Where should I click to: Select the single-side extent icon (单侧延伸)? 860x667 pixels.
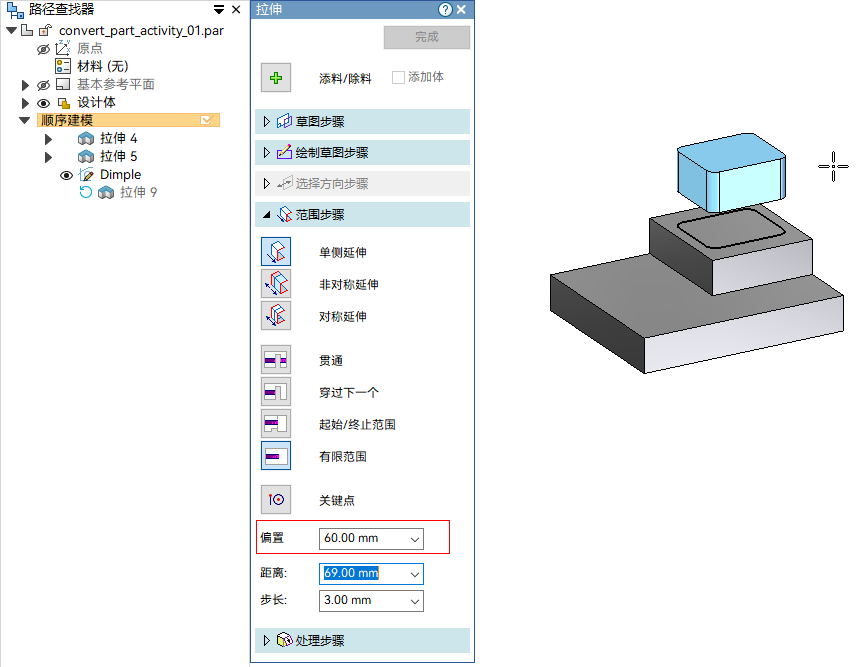click(x=276, y=252)
